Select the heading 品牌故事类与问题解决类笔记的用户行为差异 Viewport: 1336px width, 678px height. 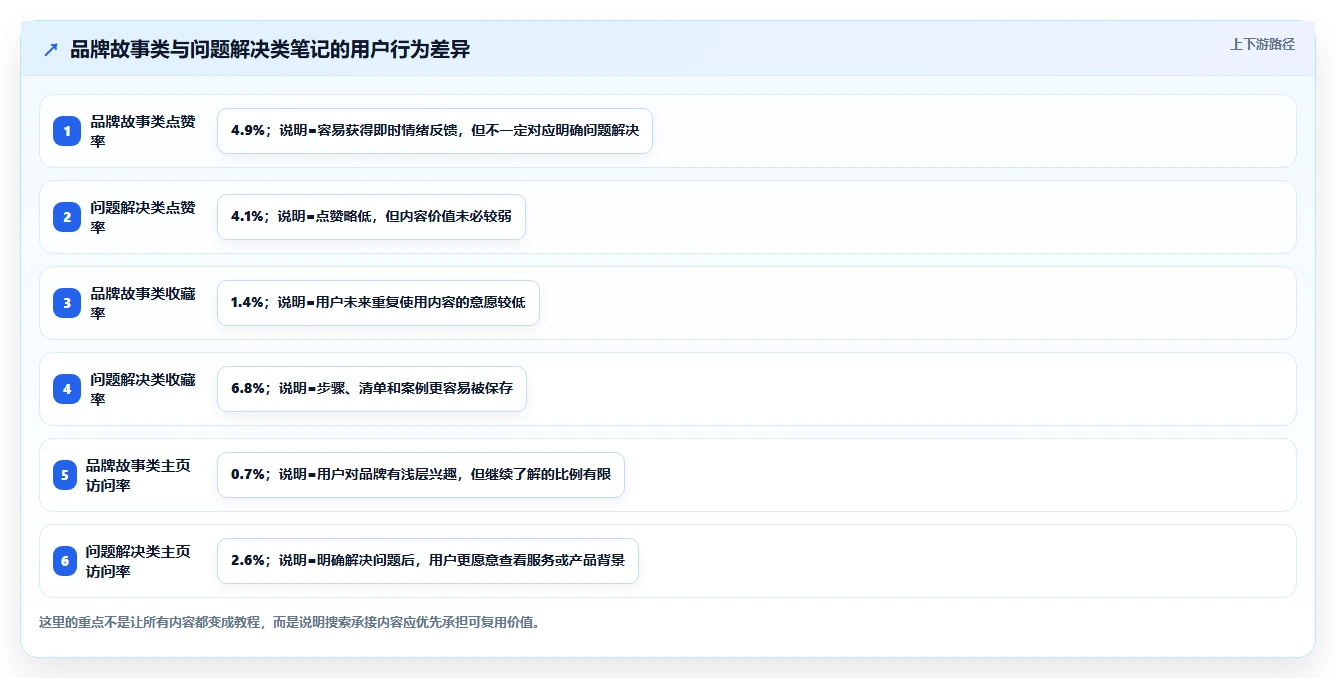[270, 50]
